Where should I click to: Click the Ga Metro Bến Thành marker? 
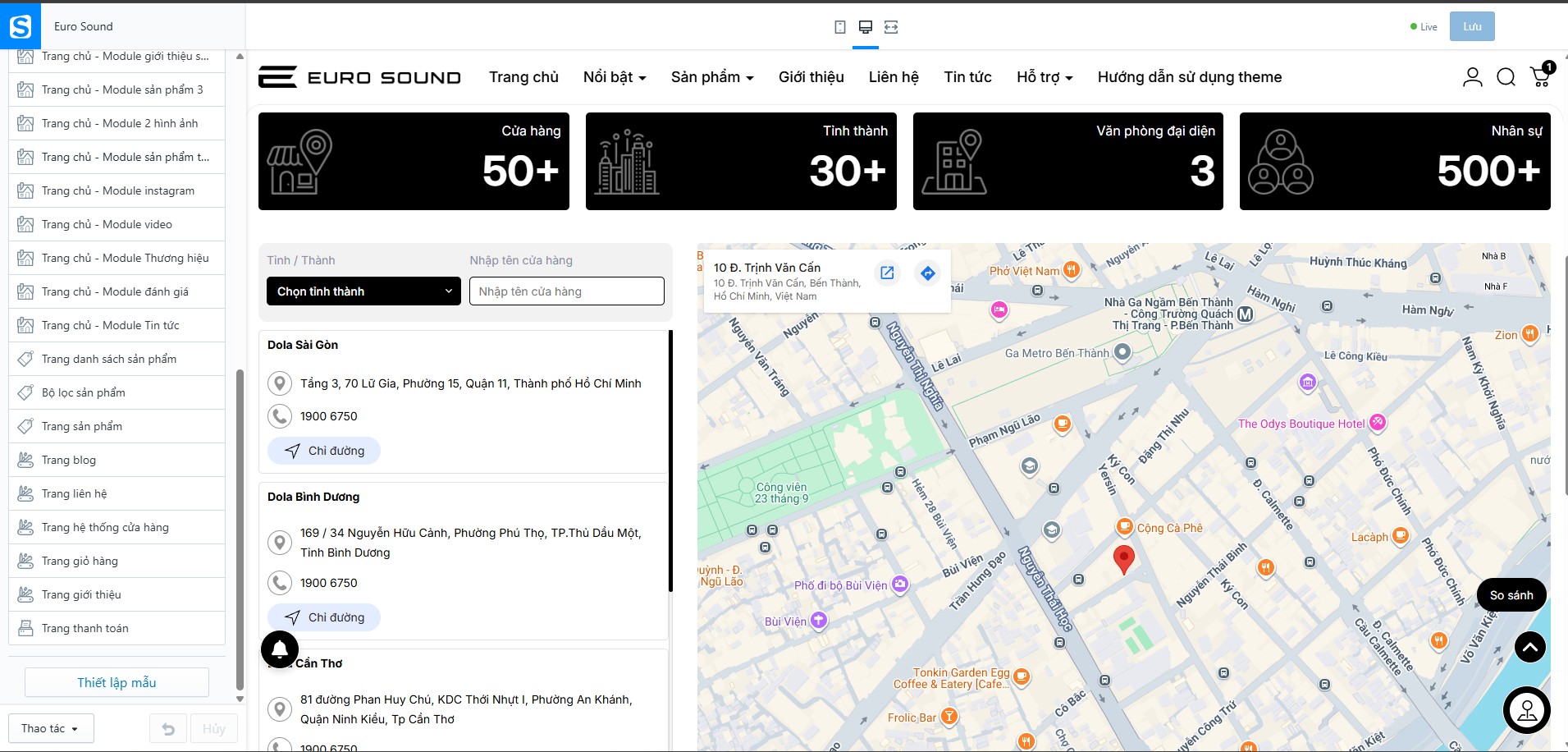click(1122, 352)
